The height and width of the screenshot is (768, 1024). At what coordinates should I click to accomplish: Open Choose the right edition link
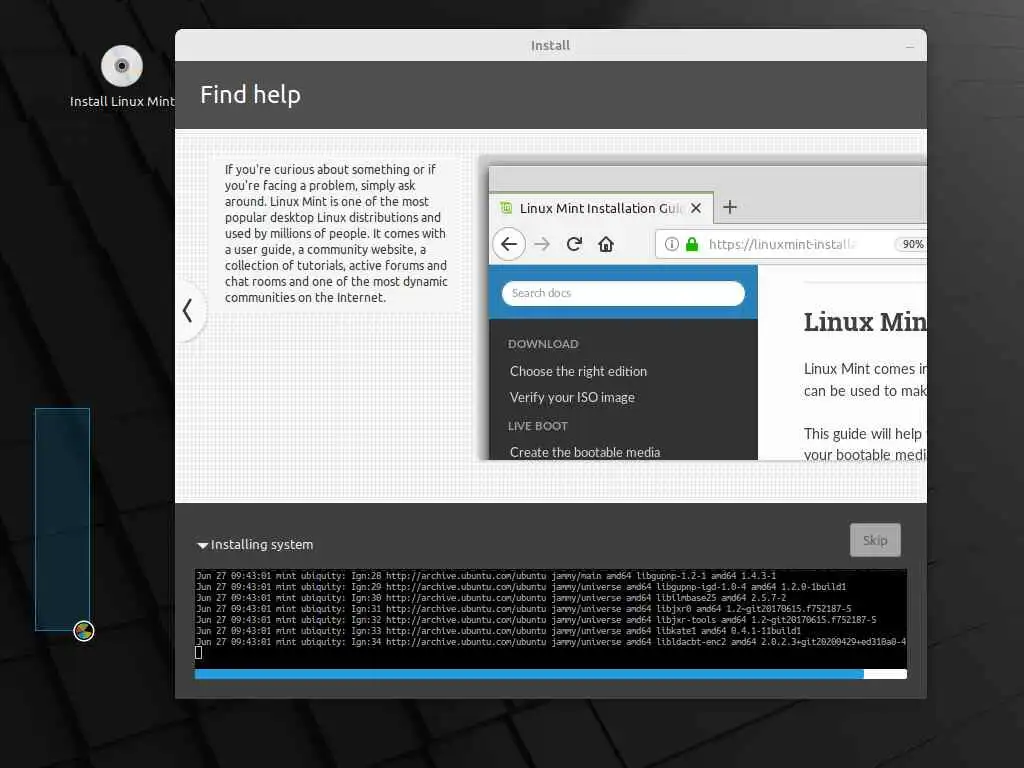(x=578, y=371)
